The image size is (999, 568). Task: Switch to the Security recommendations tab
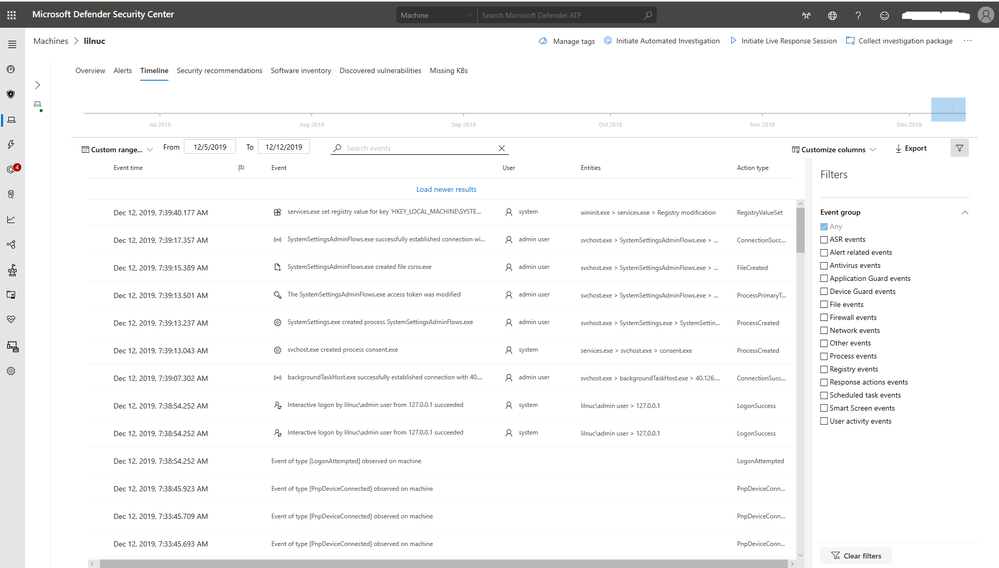point(219,71)
